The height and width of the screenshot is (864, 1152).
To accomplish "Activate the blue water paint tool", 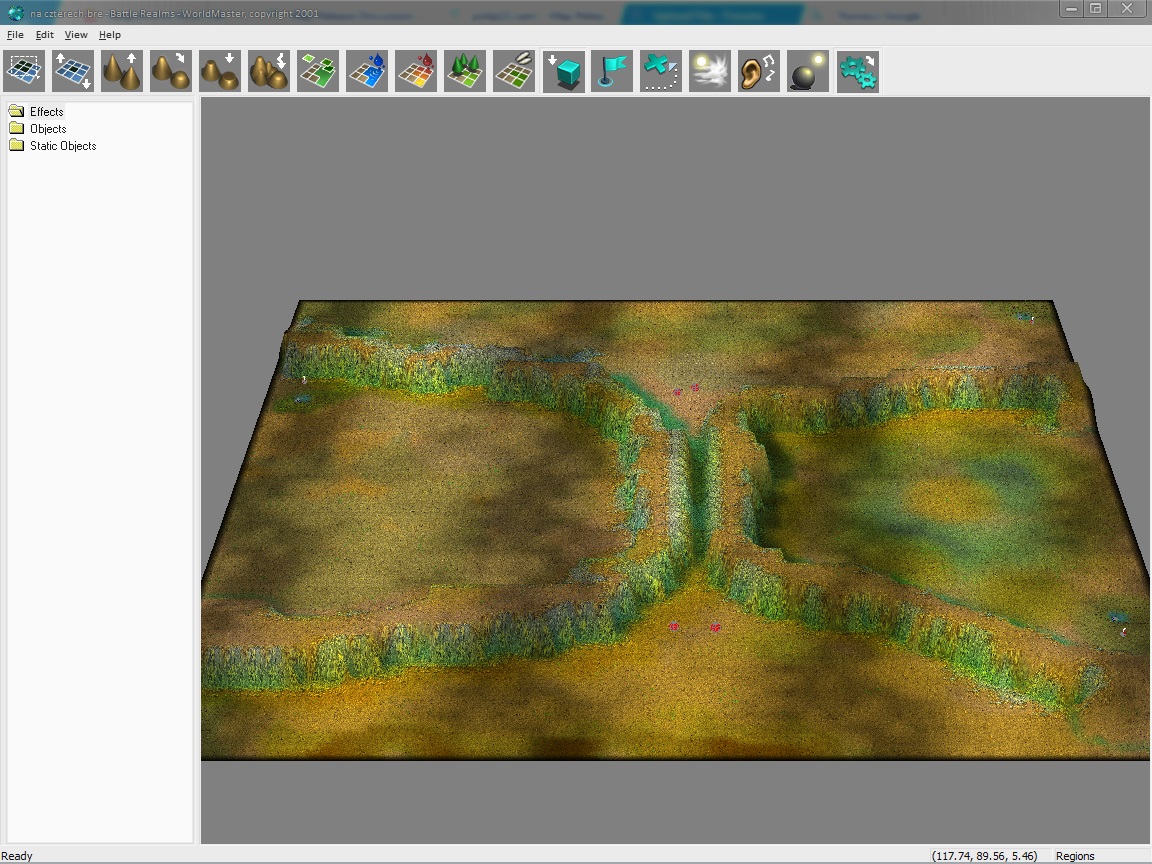I will coord(367,71).
